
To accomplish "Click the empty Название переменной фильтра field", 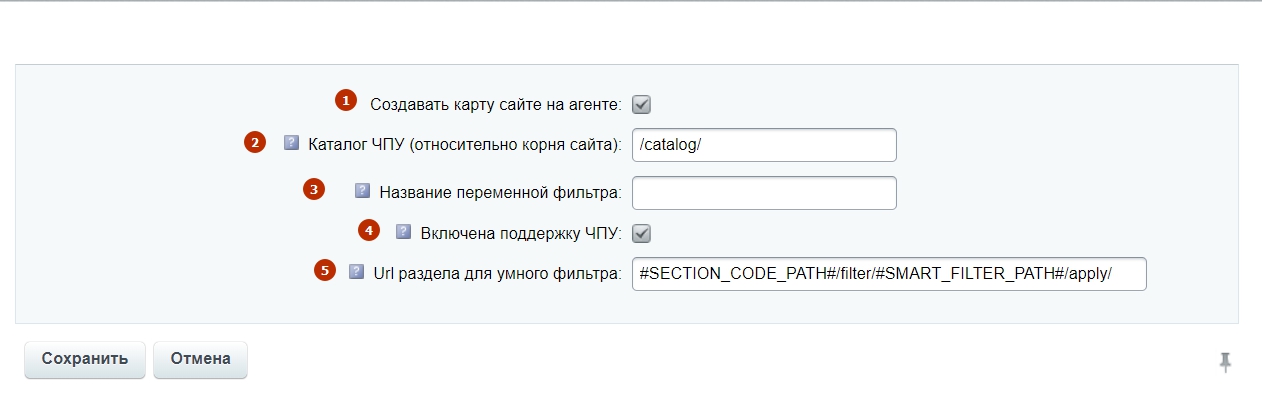I will click(x=764, y=193).
